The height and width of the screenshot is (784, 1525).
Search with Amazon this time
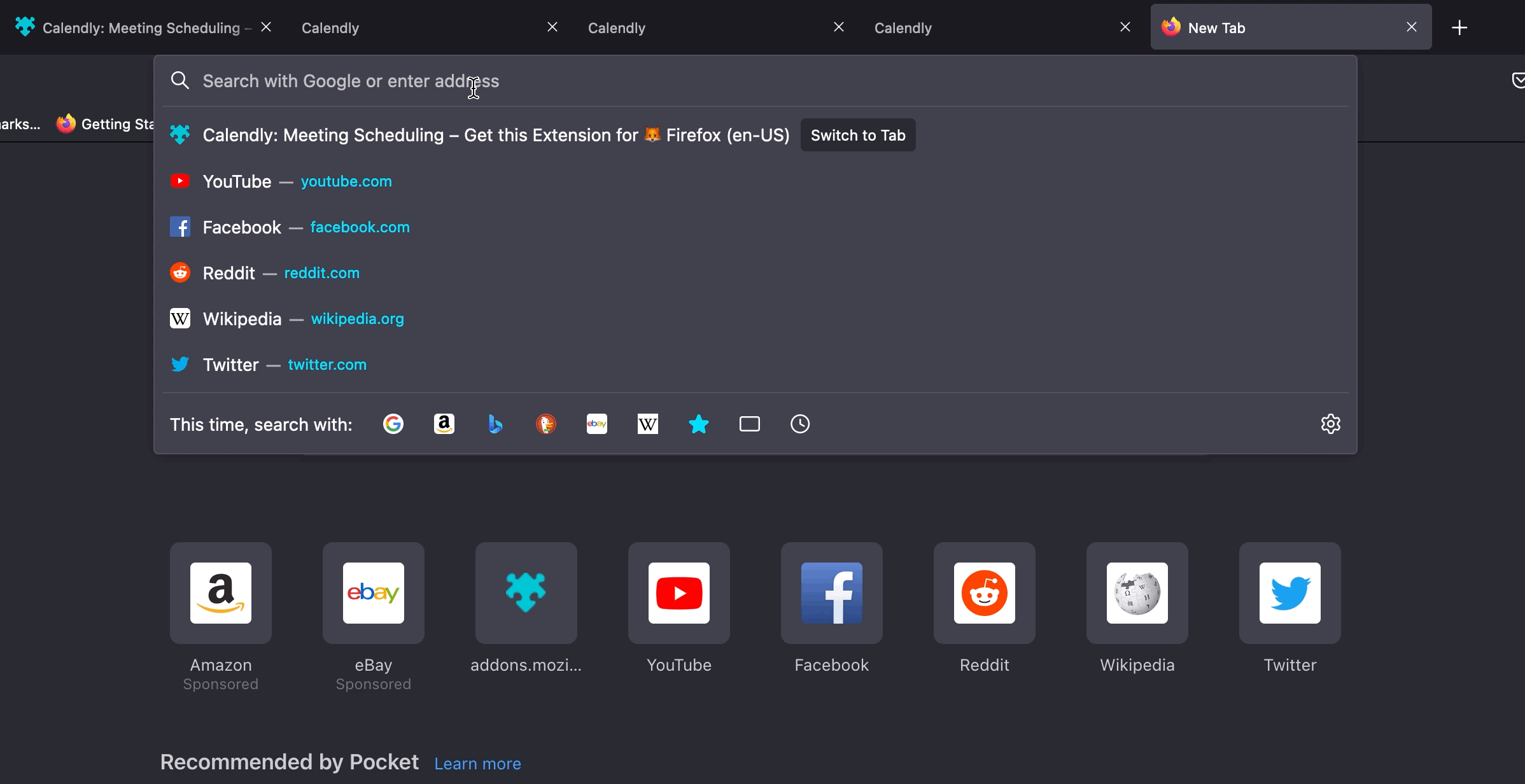pos(444,424)
